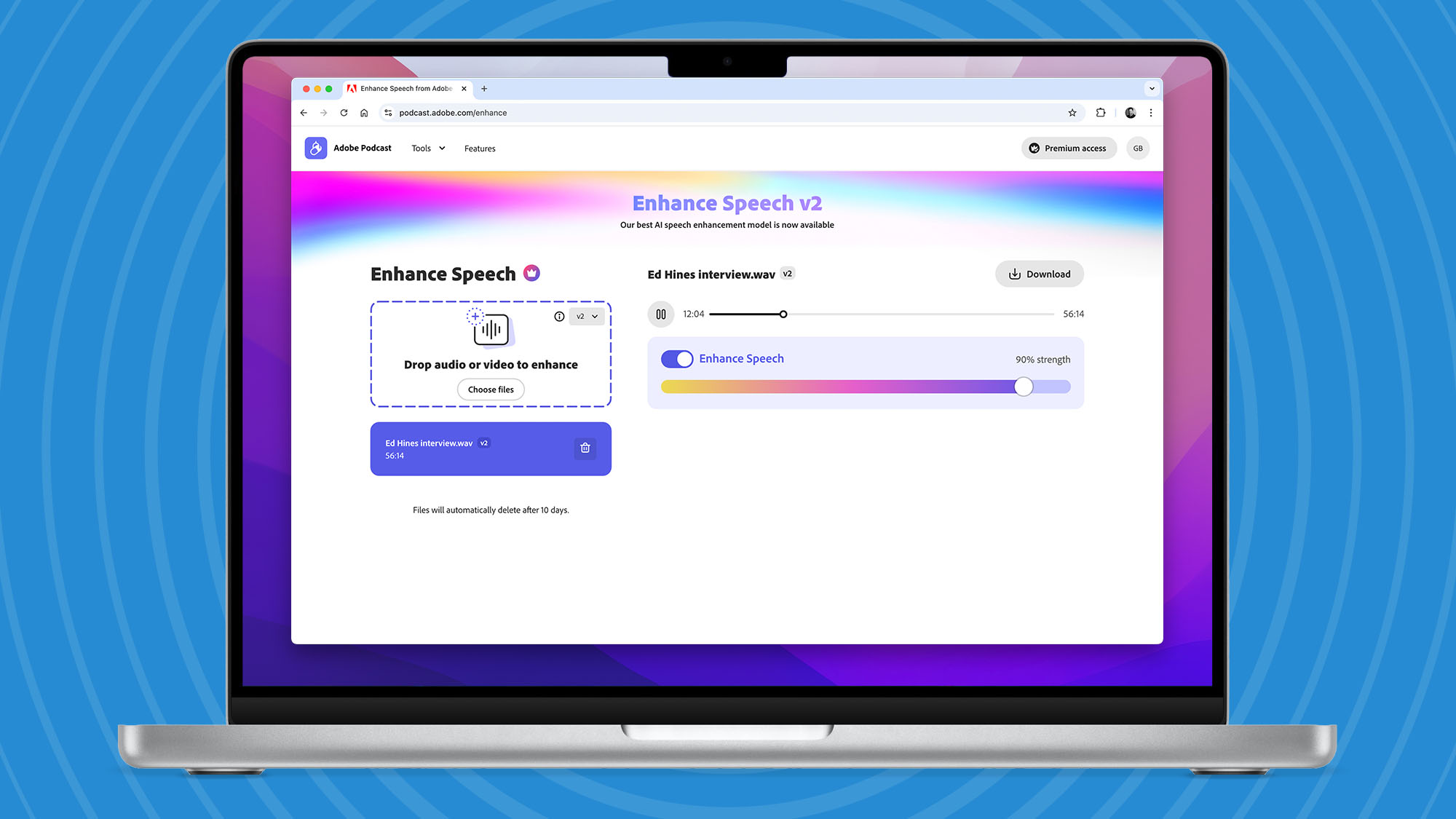
Task: Expand the browser extension icon menu
Action: (1100, 112)
